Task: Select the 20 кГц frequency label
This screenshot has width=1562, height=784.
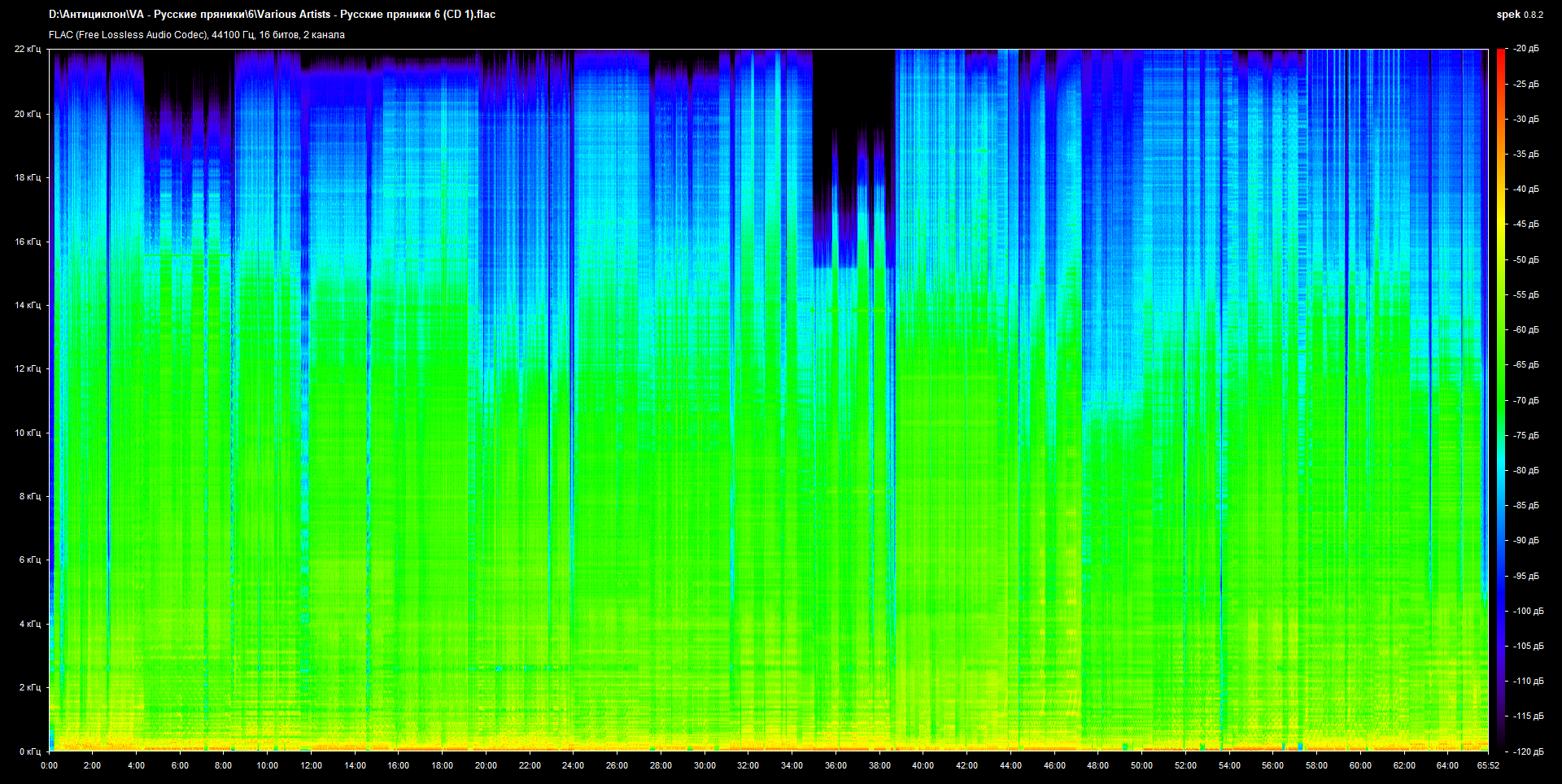Action: click(28, 114)
